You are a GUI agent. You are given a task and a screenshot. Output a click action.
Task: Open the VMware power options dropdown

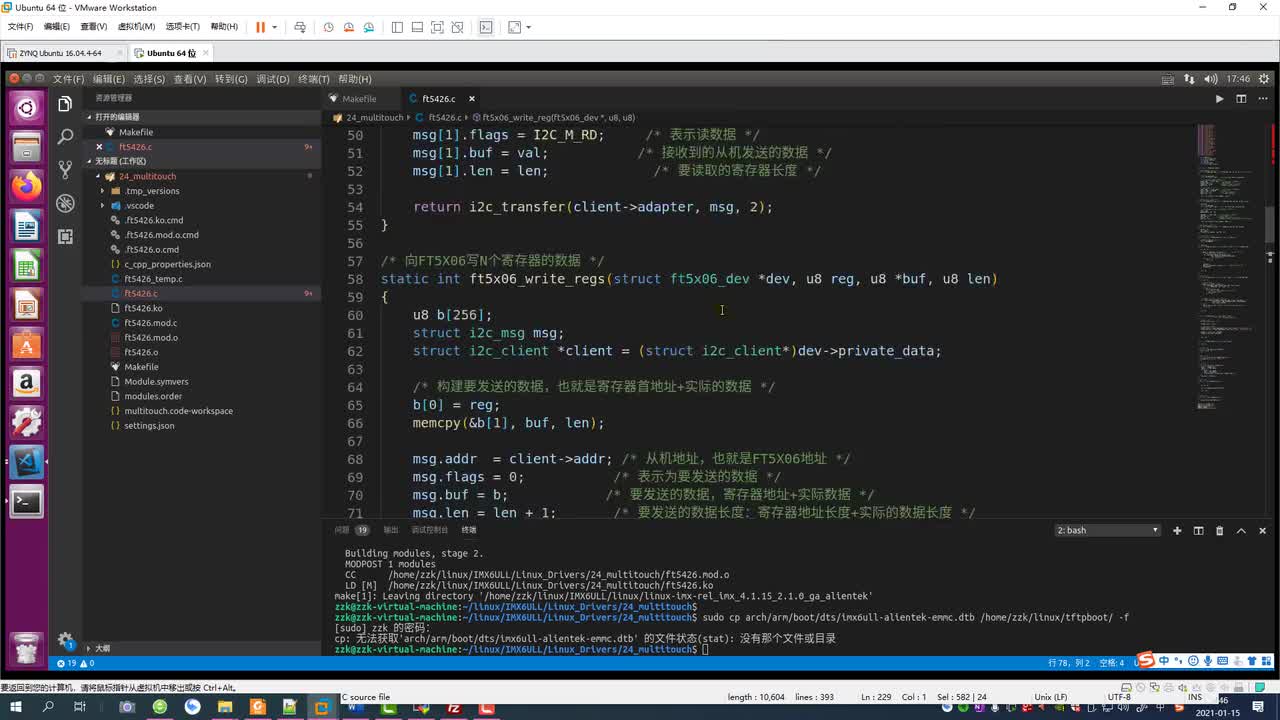coord(274,27)
